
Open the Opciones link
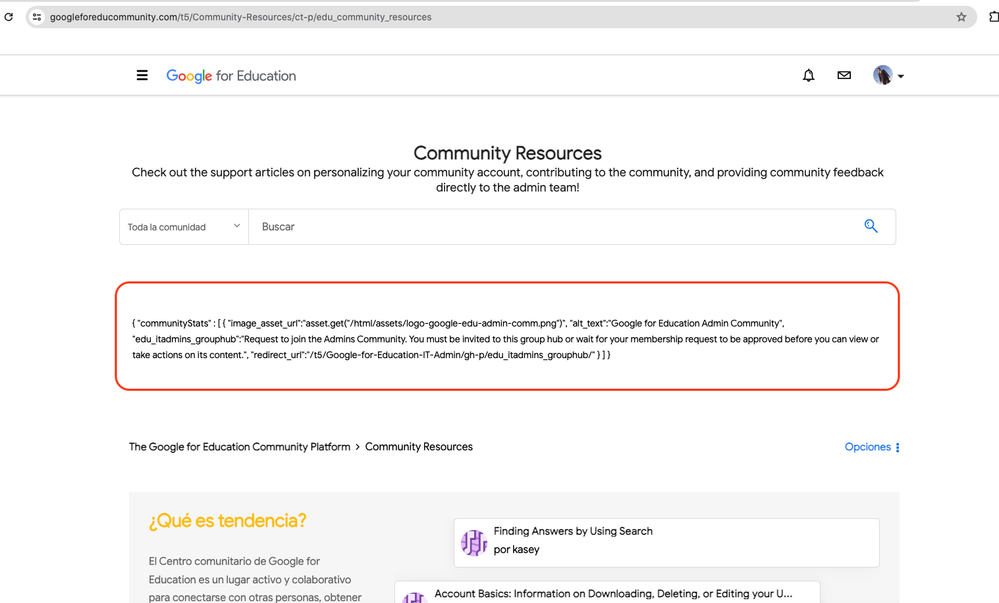point(868,447)
